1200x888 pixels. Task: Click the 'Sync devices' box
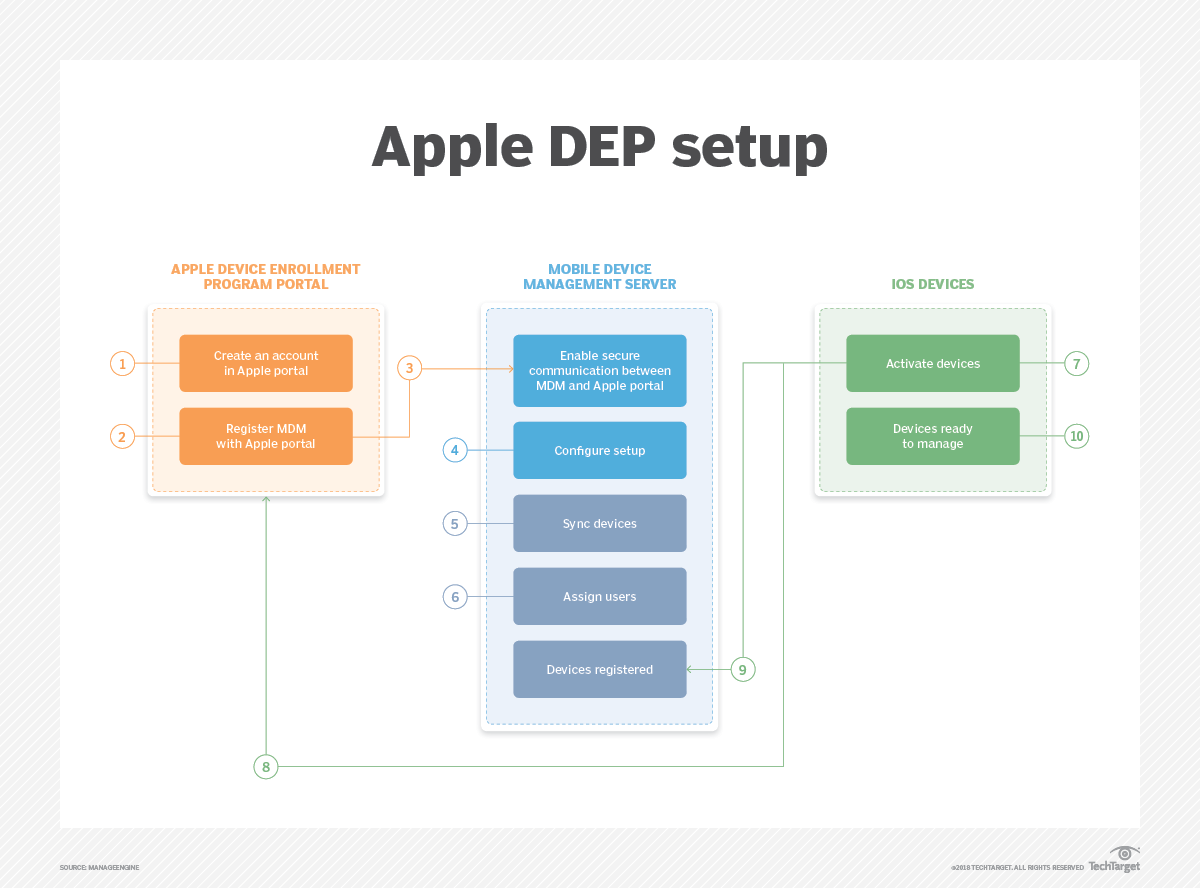coord(600,523)
